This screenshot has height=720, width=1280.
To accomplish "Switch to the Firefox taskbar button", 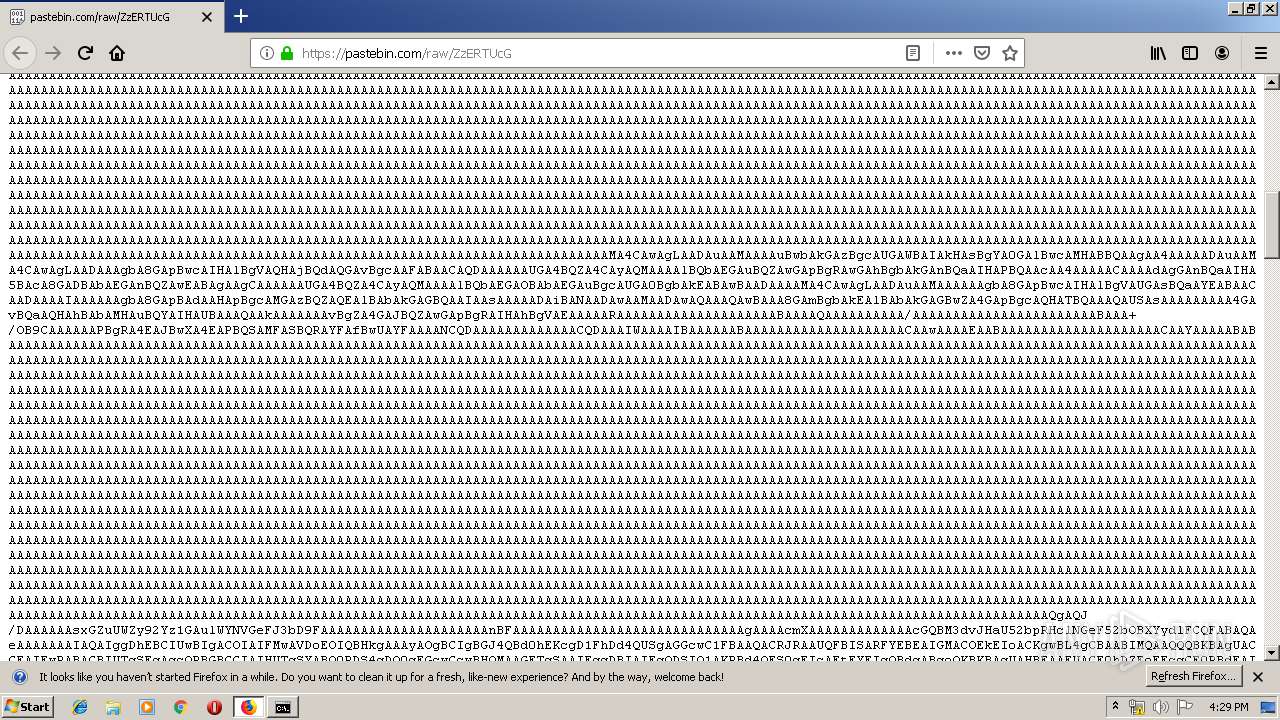I will [x=249, y=707].
